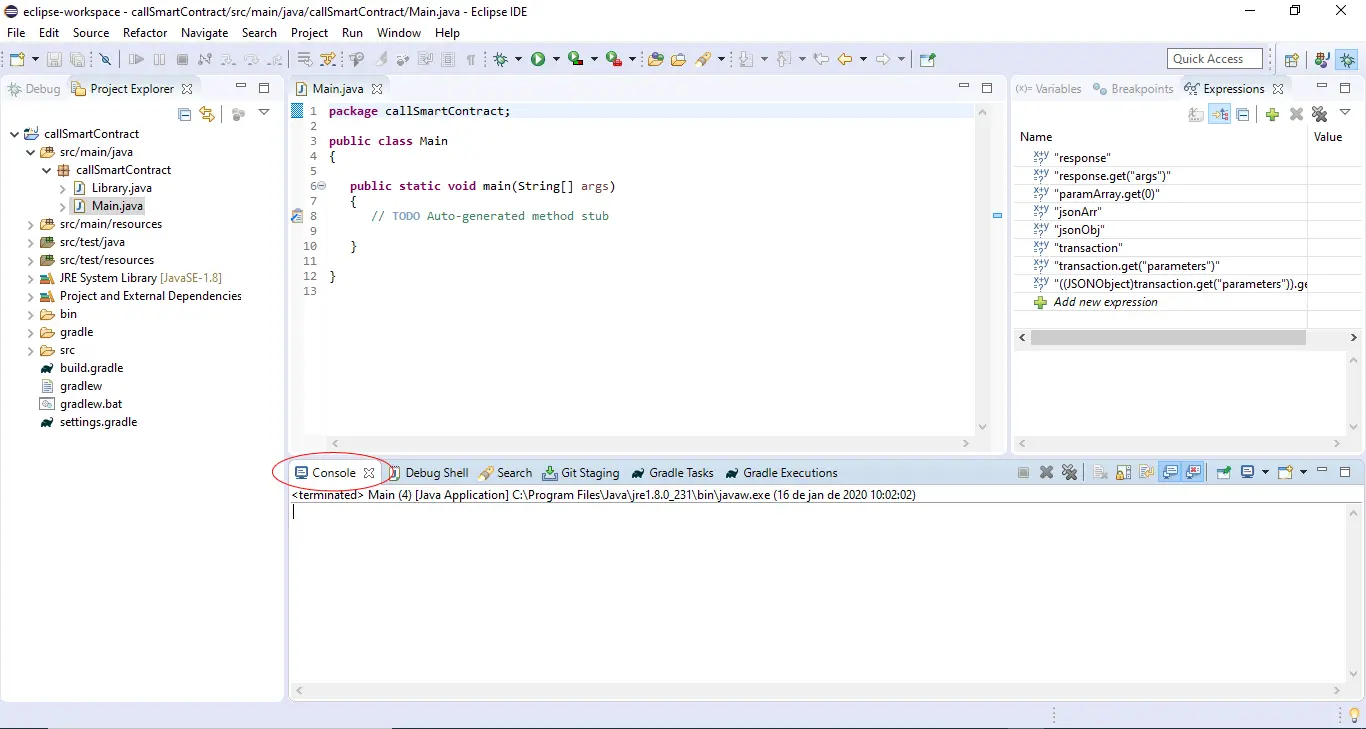Click the Skip All Breakpoints toolbar icon
This screenshot has height=729, width=1366.
point(105,60)
